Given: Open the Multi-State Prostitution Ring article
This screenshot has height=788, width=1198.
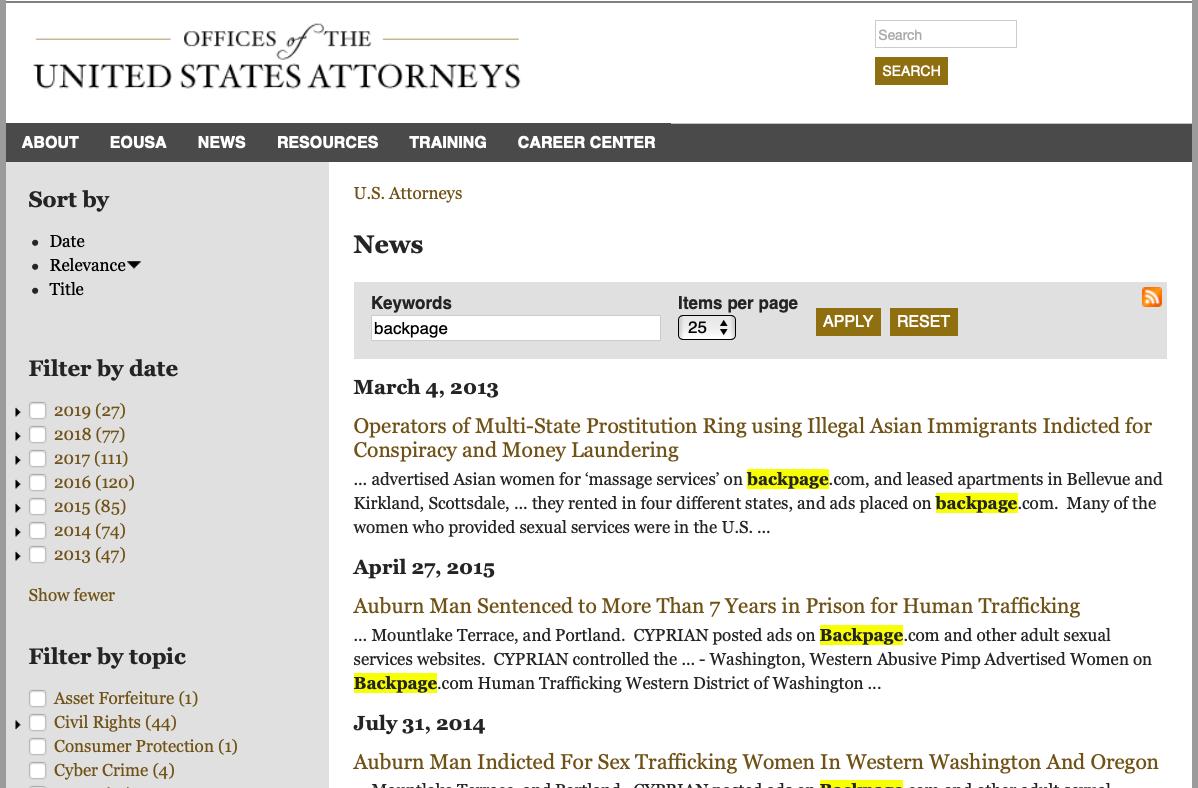Looking at the screenshot, I should 753,438.
